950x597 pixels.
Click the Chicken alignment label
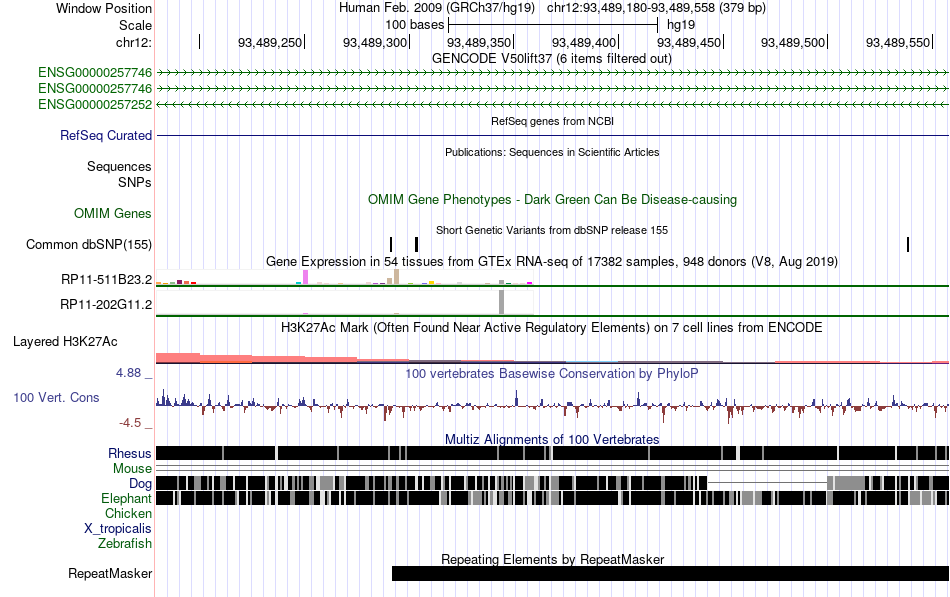(128, 513)
